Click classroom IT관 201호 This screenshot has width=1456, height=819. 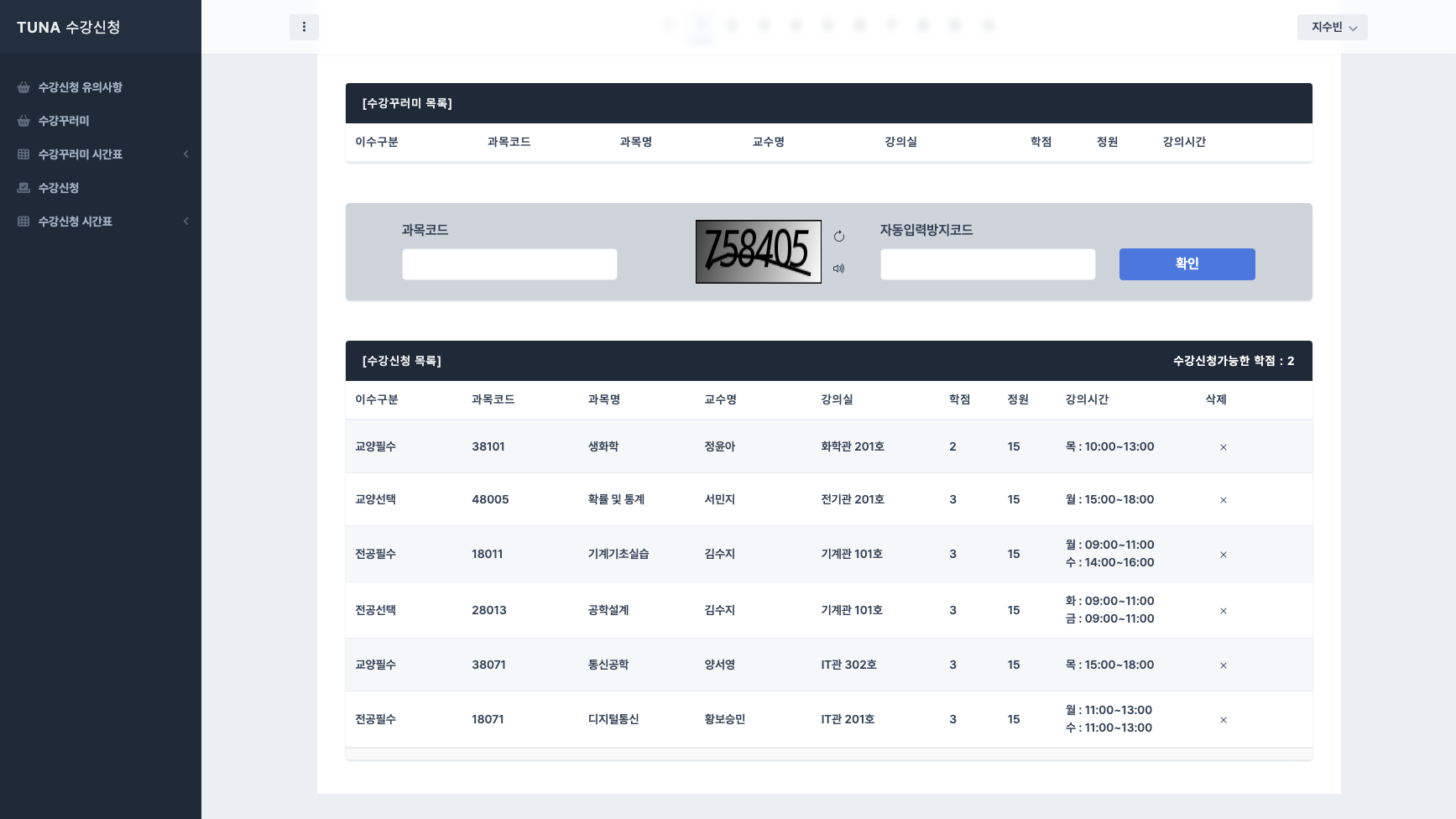(x=848, y=719)
